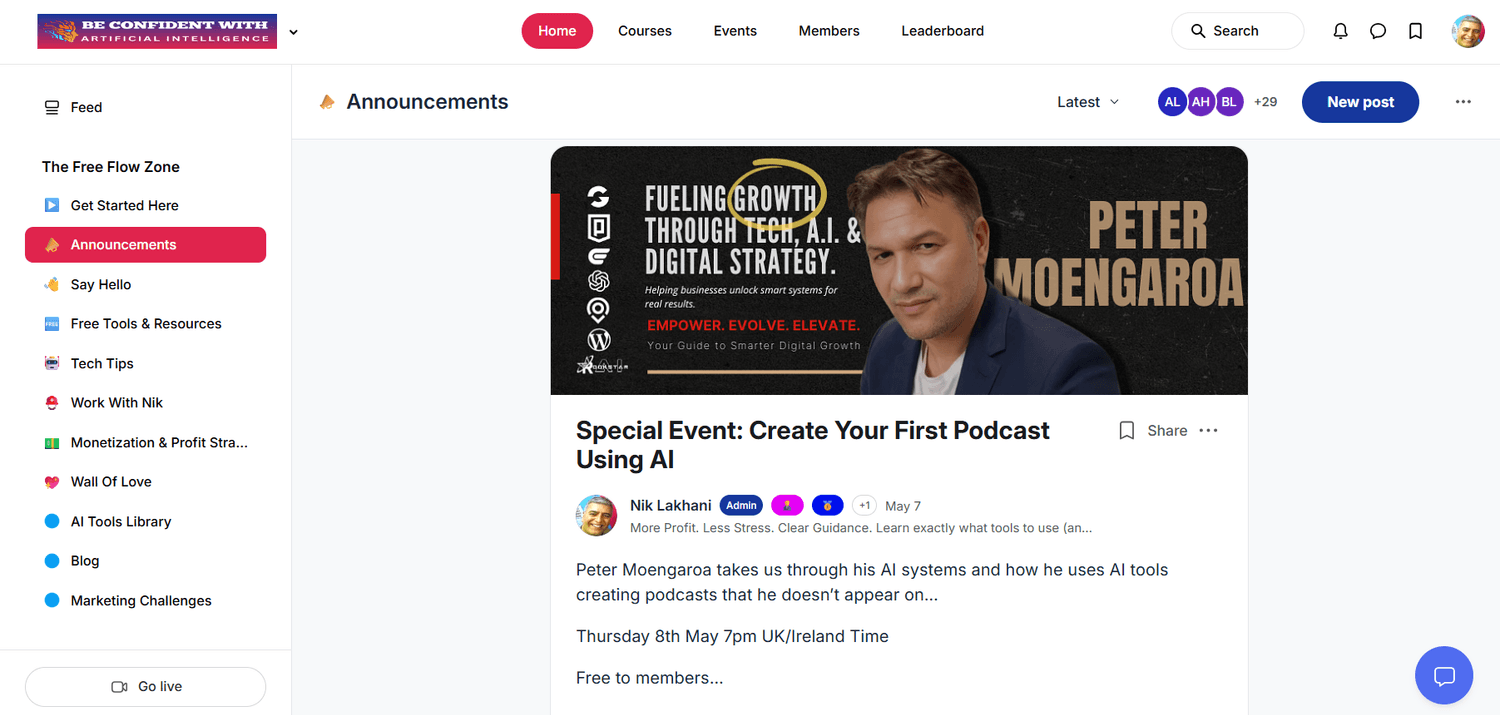1500x715 pixels.
Task: Open the Latest sort dropdown
Action: 1088,102
